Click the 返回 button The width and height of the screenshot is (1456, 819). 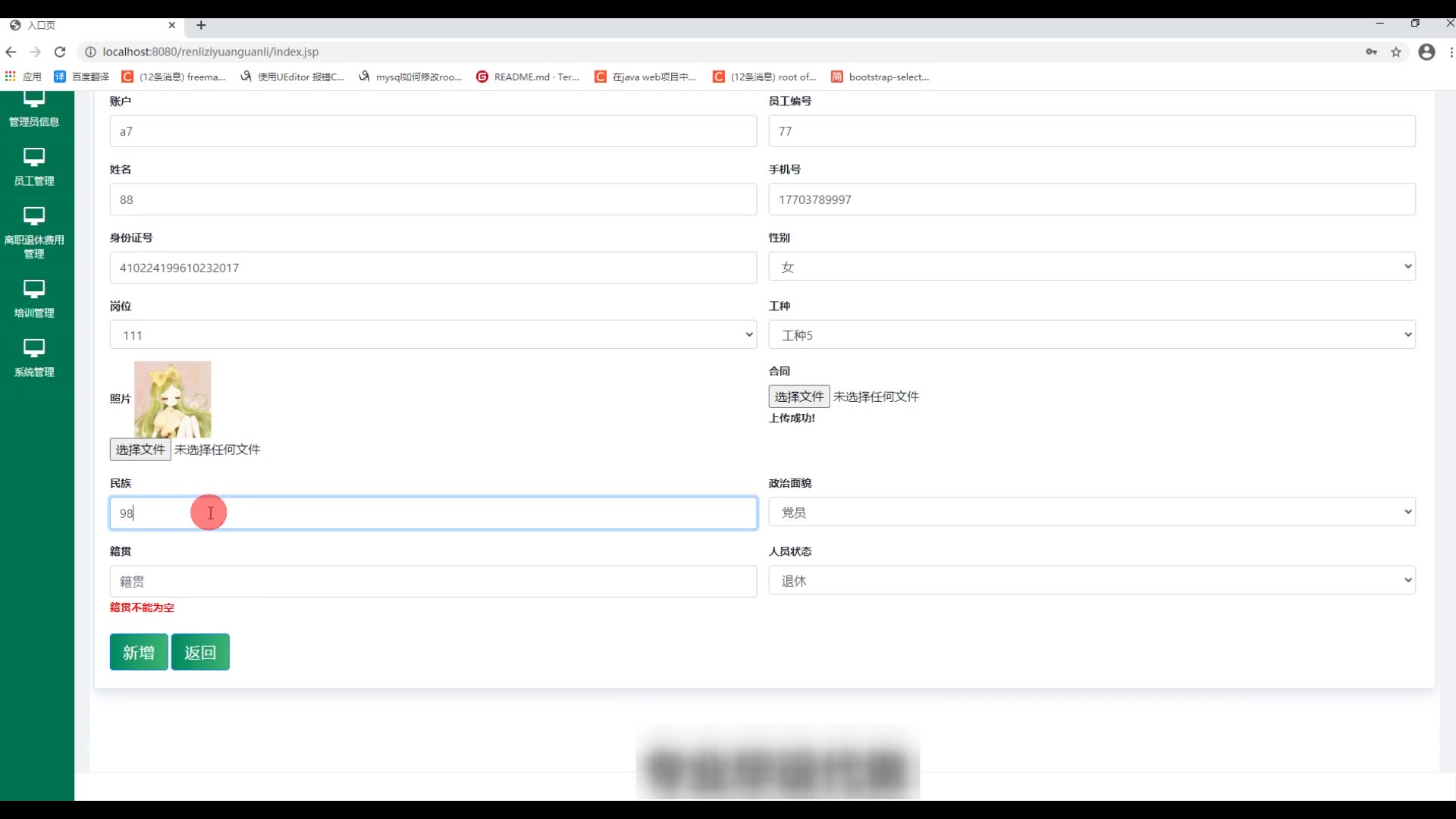200,652
